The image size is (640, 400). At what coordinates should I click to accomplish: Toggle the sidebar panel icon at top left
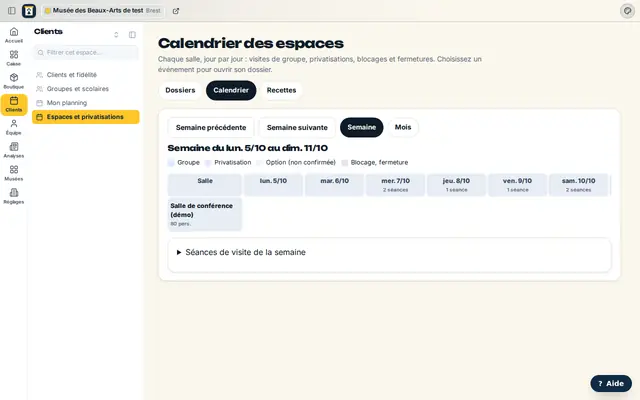tap(12, 11)
